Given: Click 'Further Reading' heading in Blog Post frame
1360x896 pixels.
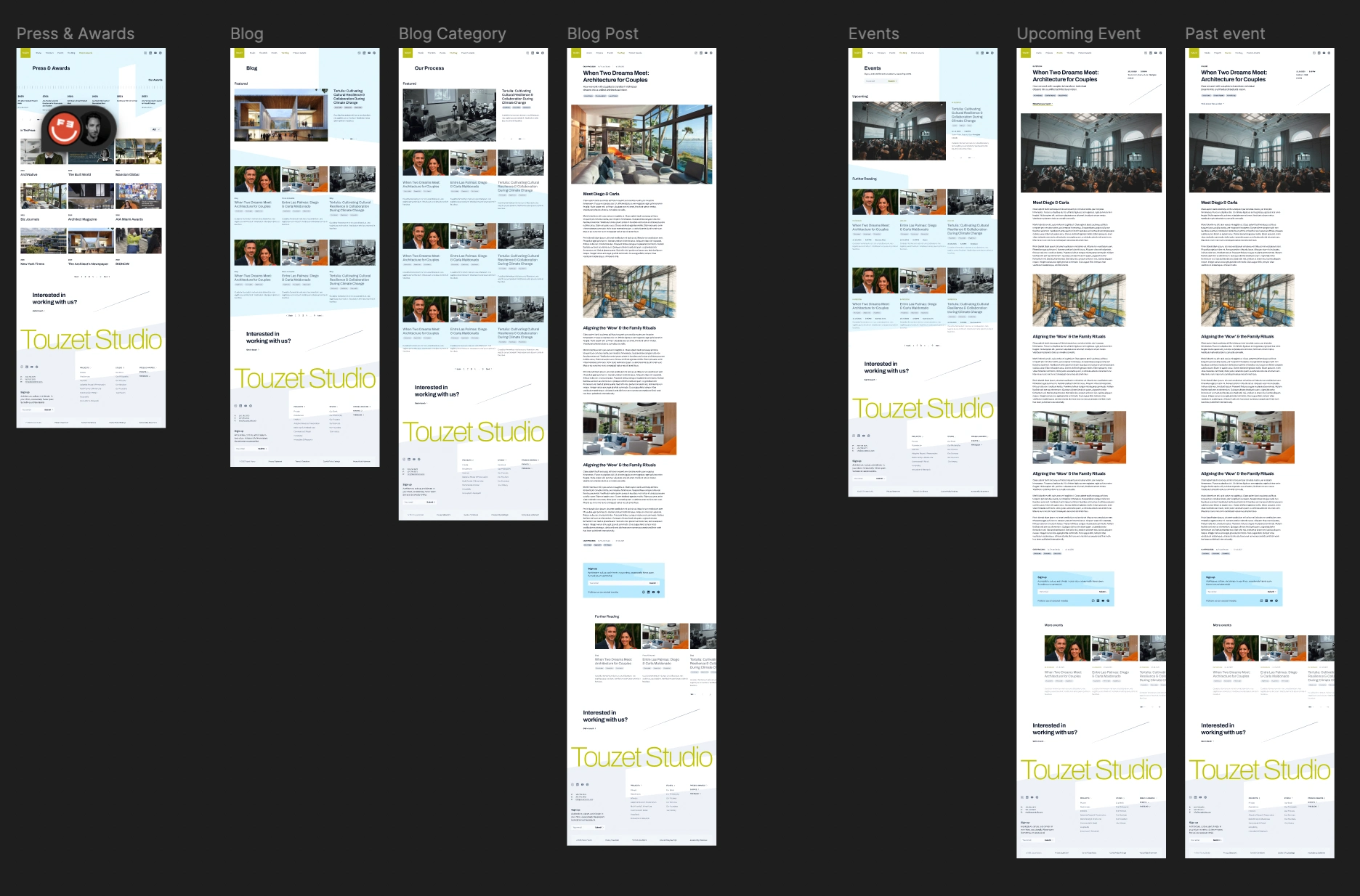Looking at the screenshot, I should [607, 616].
